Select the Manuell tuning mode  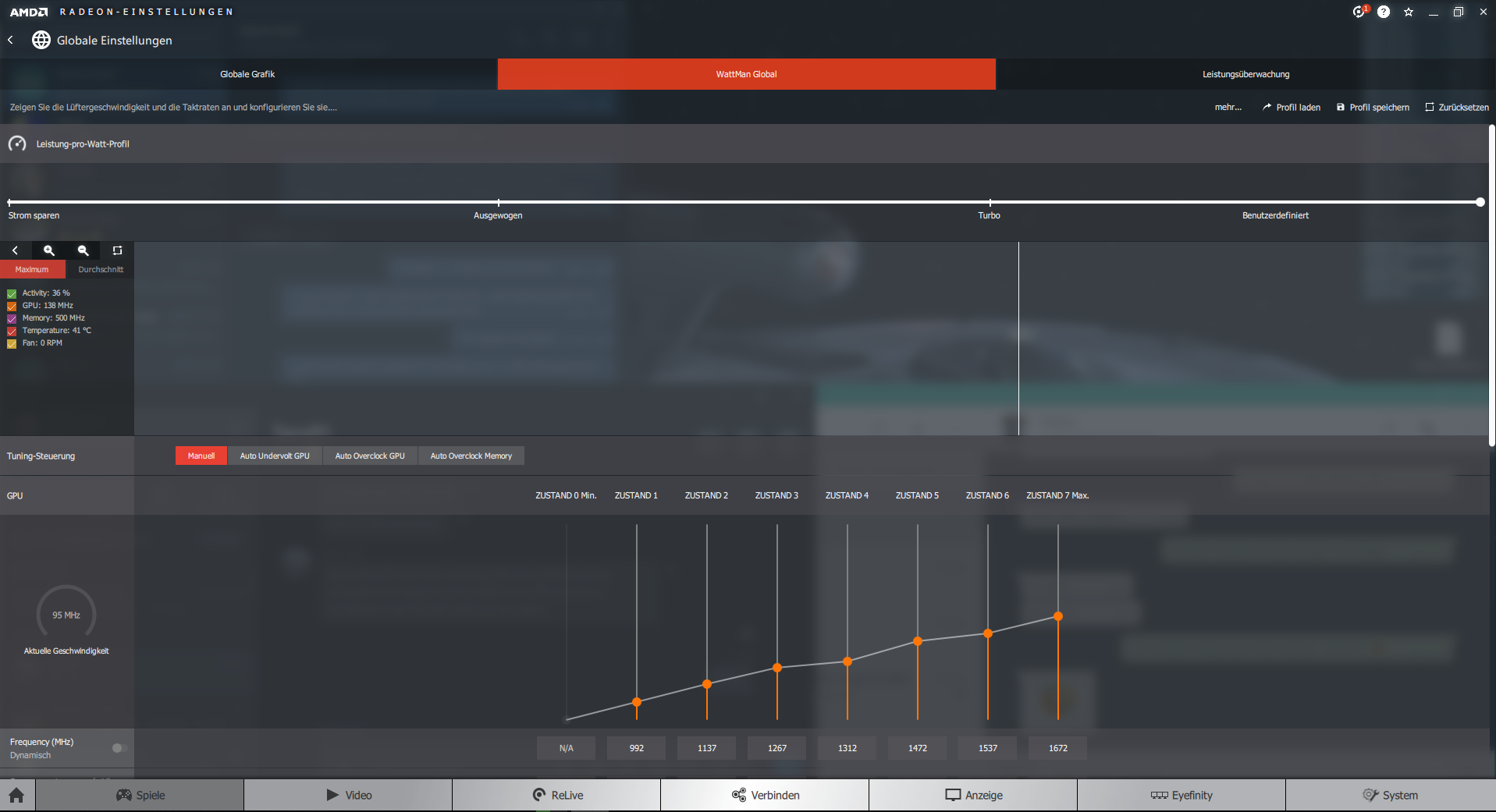(201, 456)
